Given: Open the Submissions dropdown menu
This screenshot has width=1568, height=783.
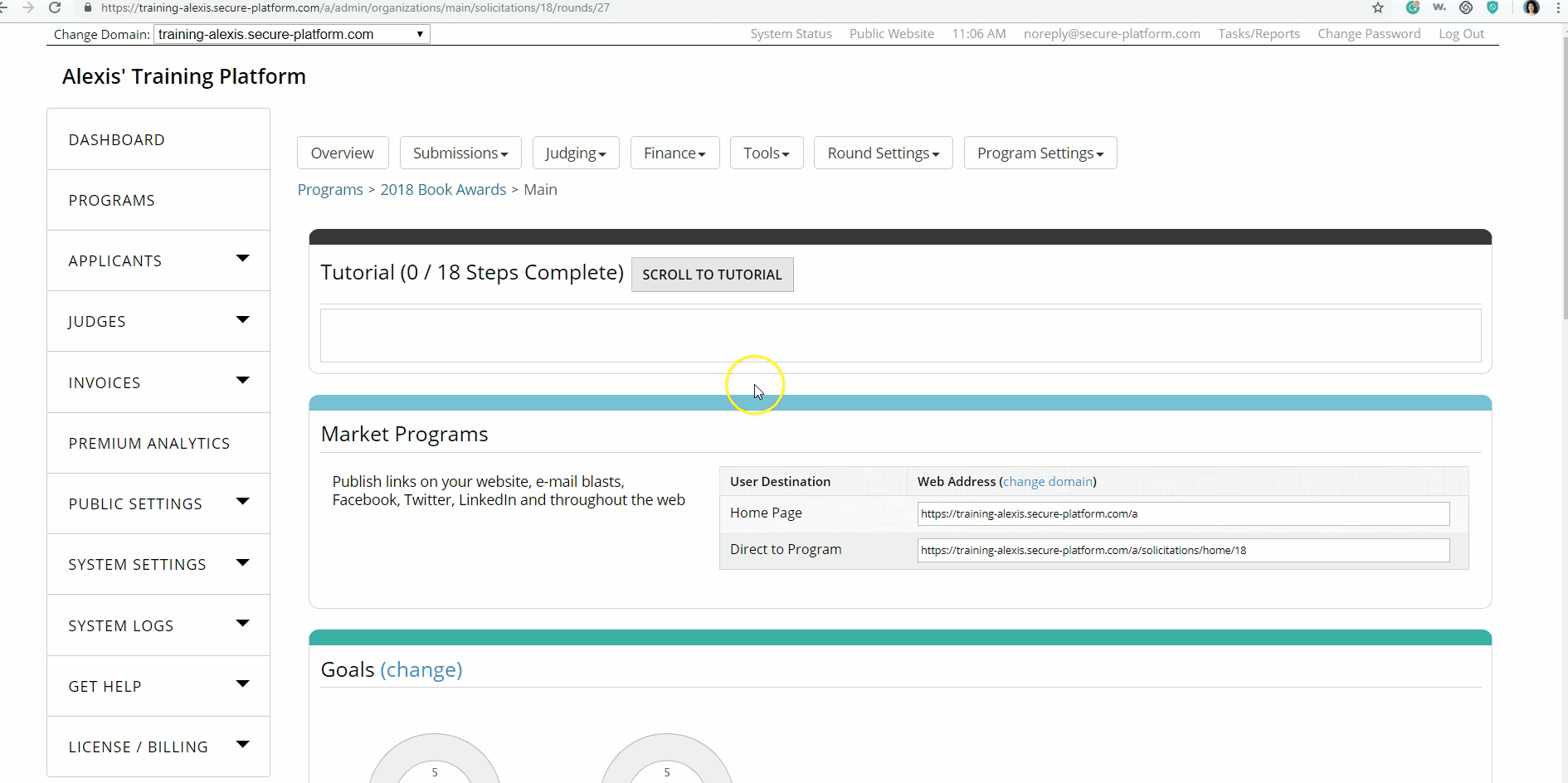Looking at the screenshot, I should click(460, 153).
